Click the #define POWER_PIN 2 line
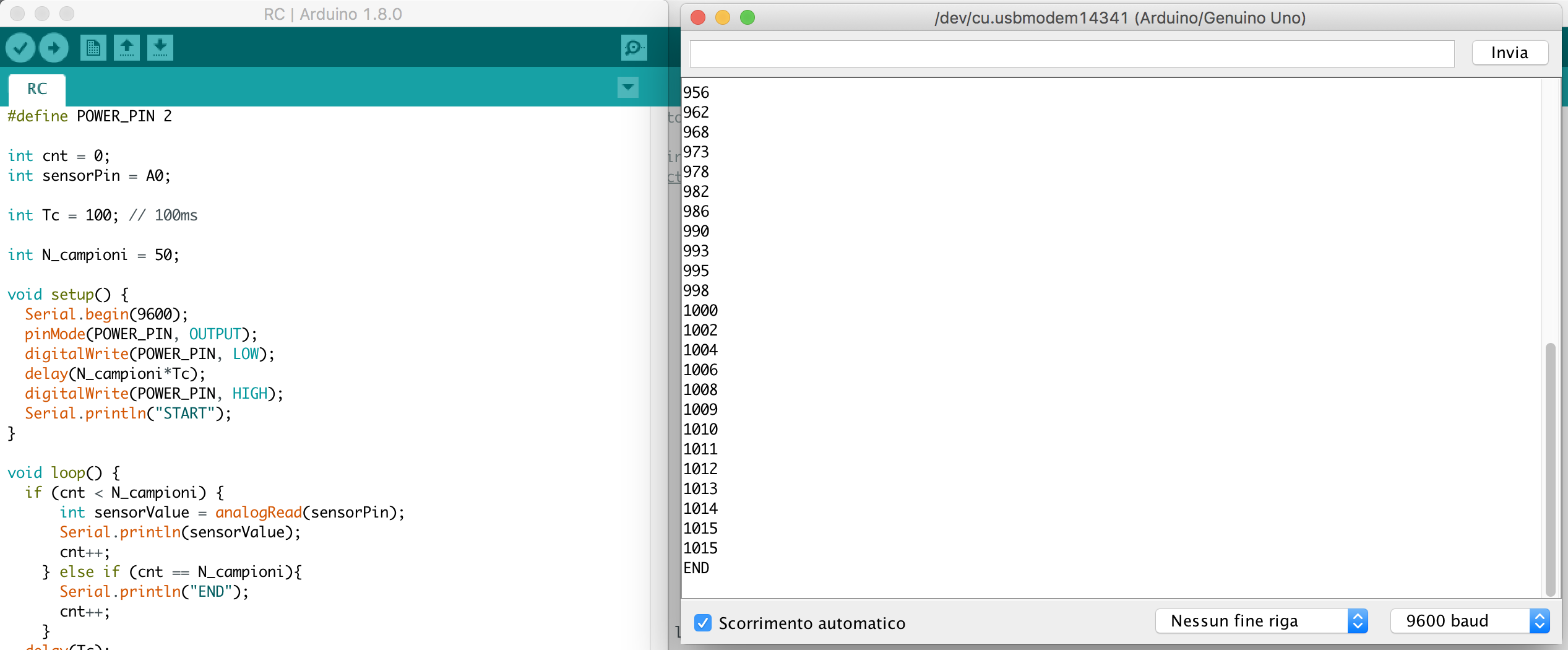 point(90,116)
